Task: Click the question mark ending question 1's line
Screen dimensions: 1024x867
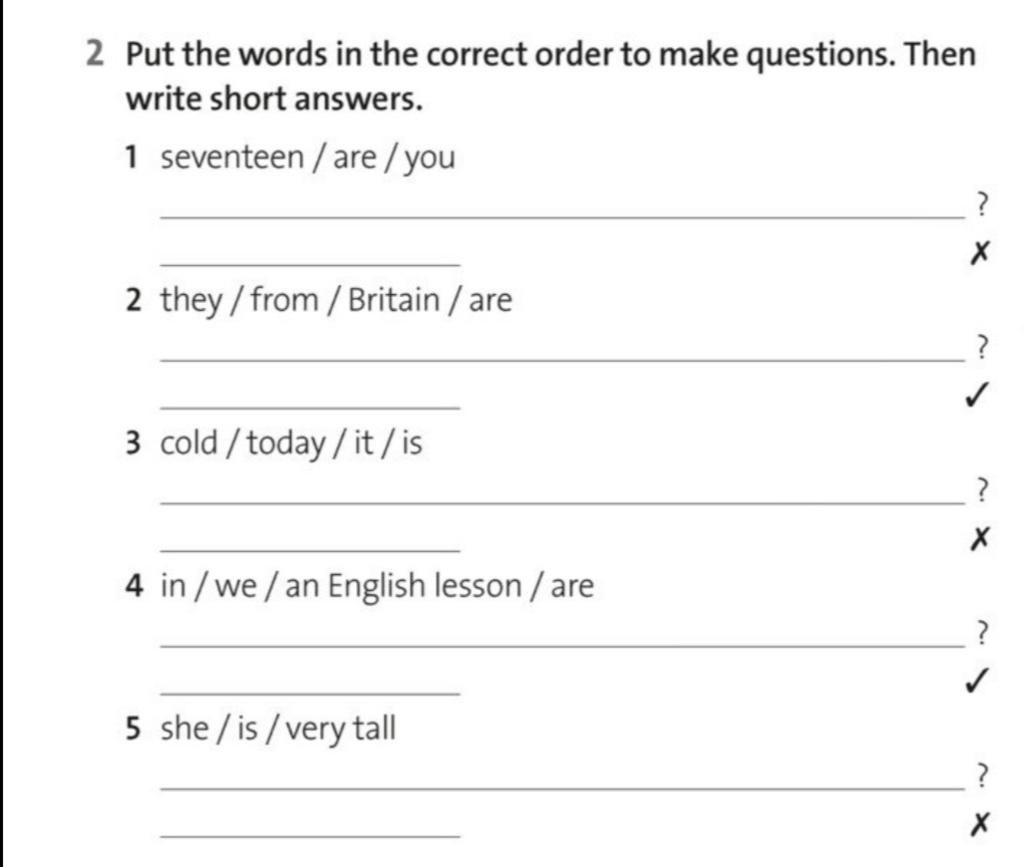Action: (x=982, y=204)
